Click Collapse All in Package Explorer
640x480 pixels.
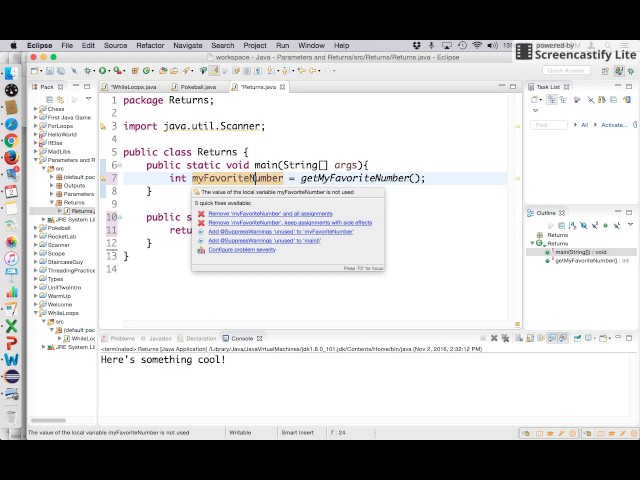tap(49, 99)
